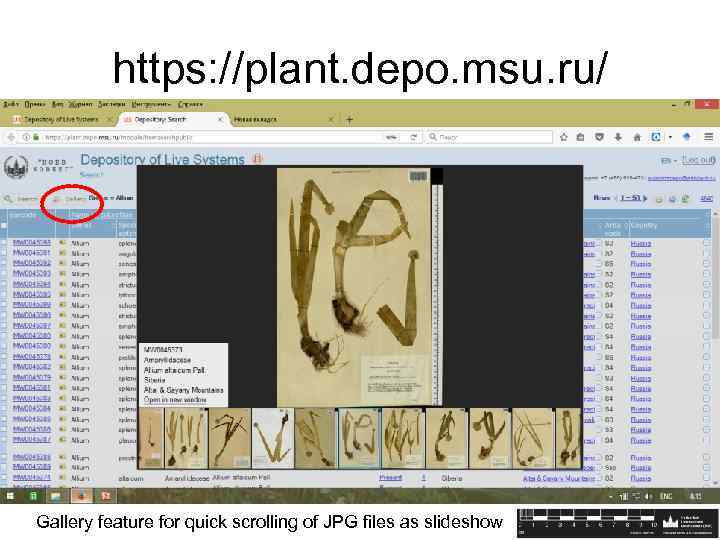Click the MSU university logo
Image resolution: width=720 pixels, height=540 pixels.
click(x=16, y=166)
